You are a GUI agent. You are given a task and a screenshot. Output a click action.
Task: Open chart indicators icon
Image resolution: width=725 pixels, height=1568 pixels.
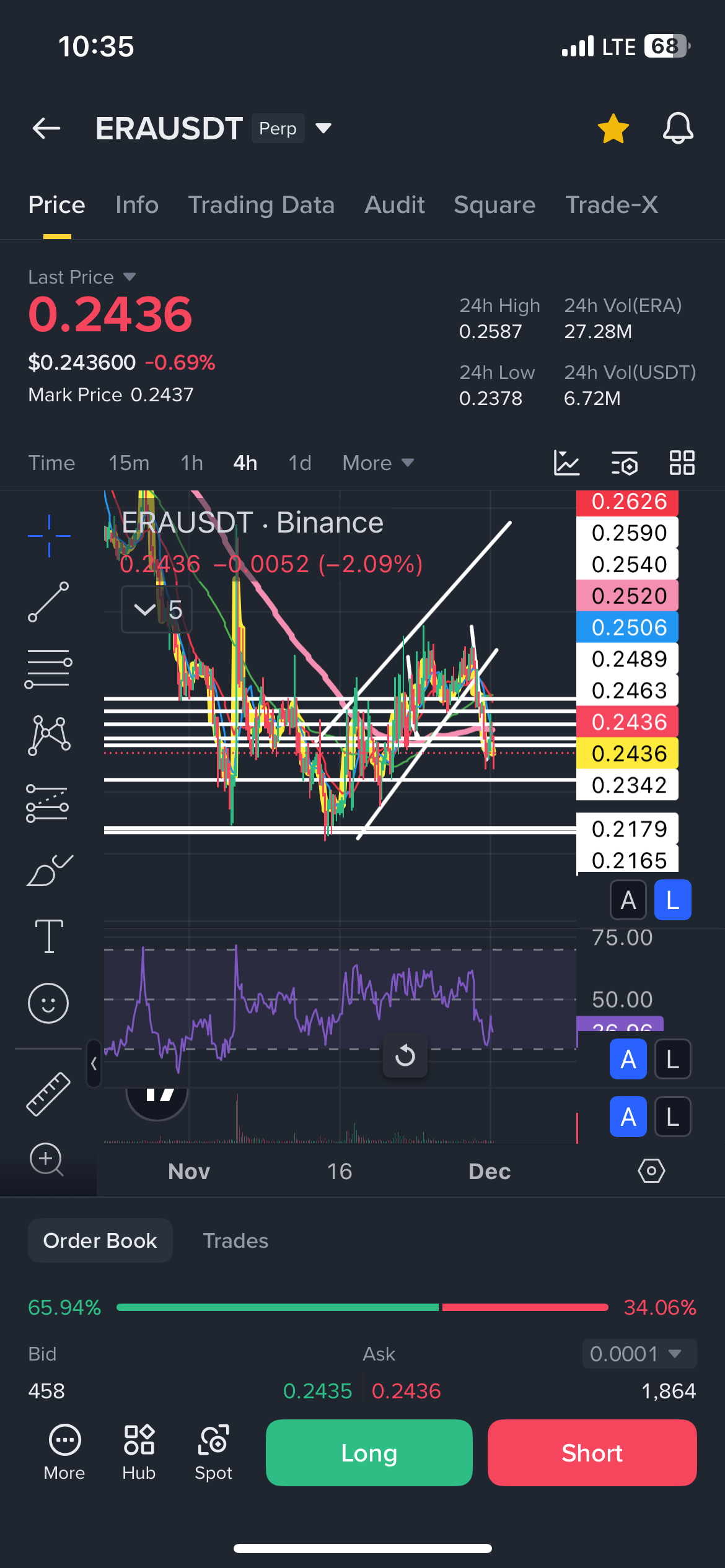point(566,463)
